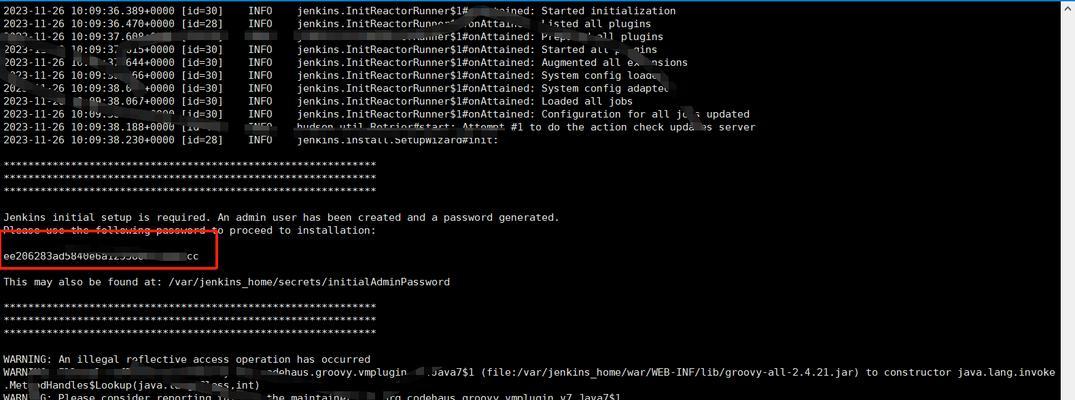Select 'Configuration for all jobs updated' line
This screenshot has width=1075, height=400.
pyautogui.click(x=376, y=115)
